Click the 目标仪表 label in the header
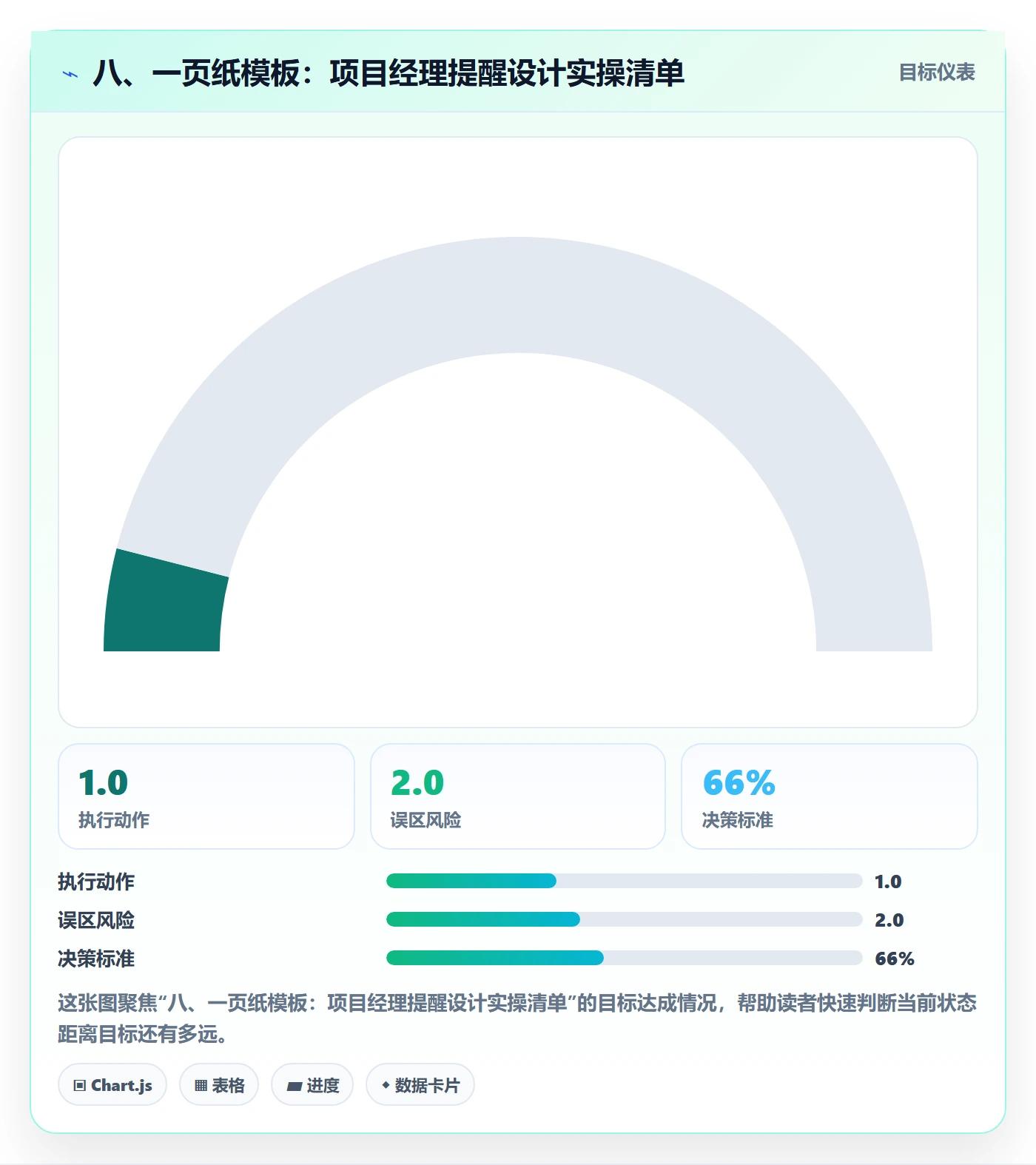1036x1165 pixels. tap(937, 73)
